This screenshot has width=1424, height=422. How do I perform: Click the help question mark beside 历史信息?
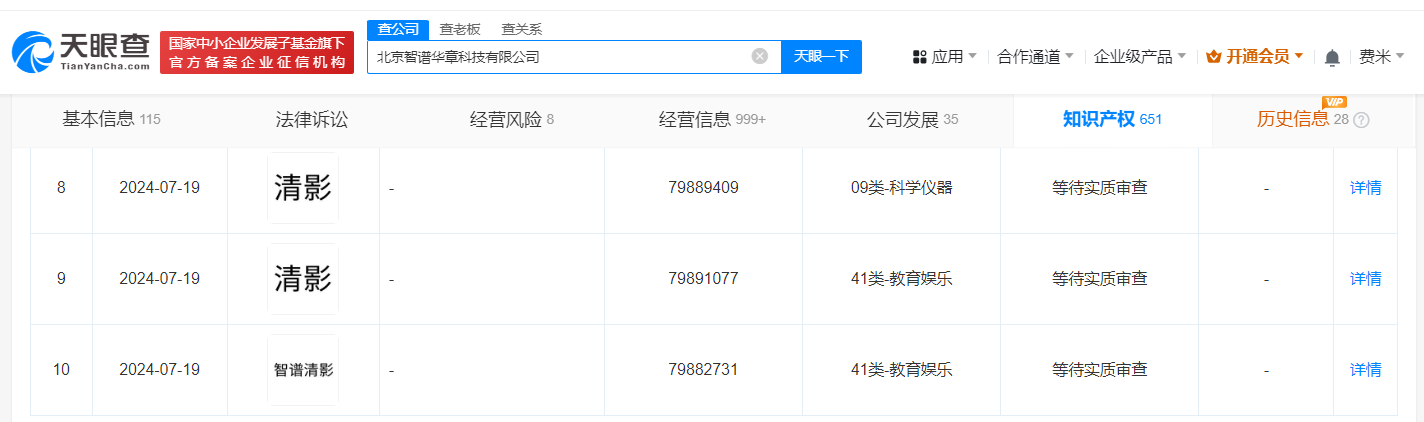click(1361, 120)
